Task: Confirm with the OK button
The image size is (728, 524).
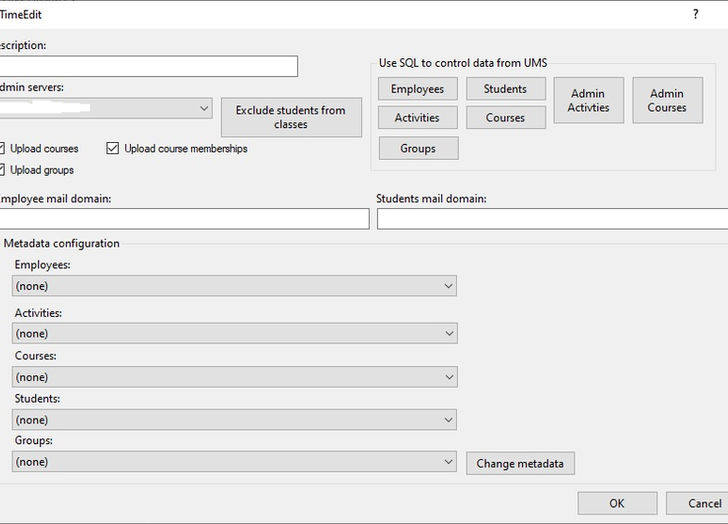Action: (x=617, y=504)
